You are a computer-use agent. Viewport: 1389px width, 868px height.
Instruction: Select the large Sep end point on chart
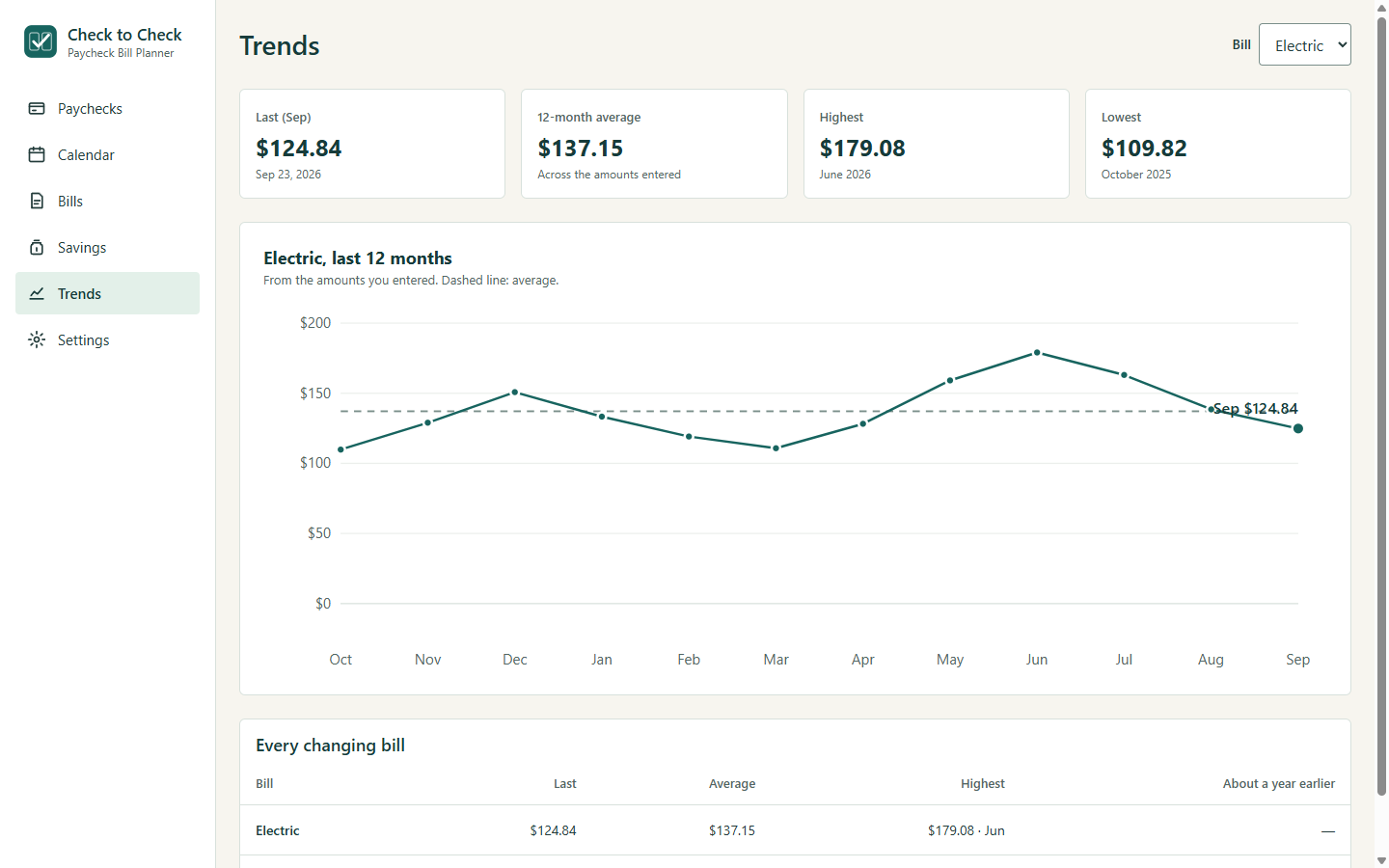[1298, 428]
